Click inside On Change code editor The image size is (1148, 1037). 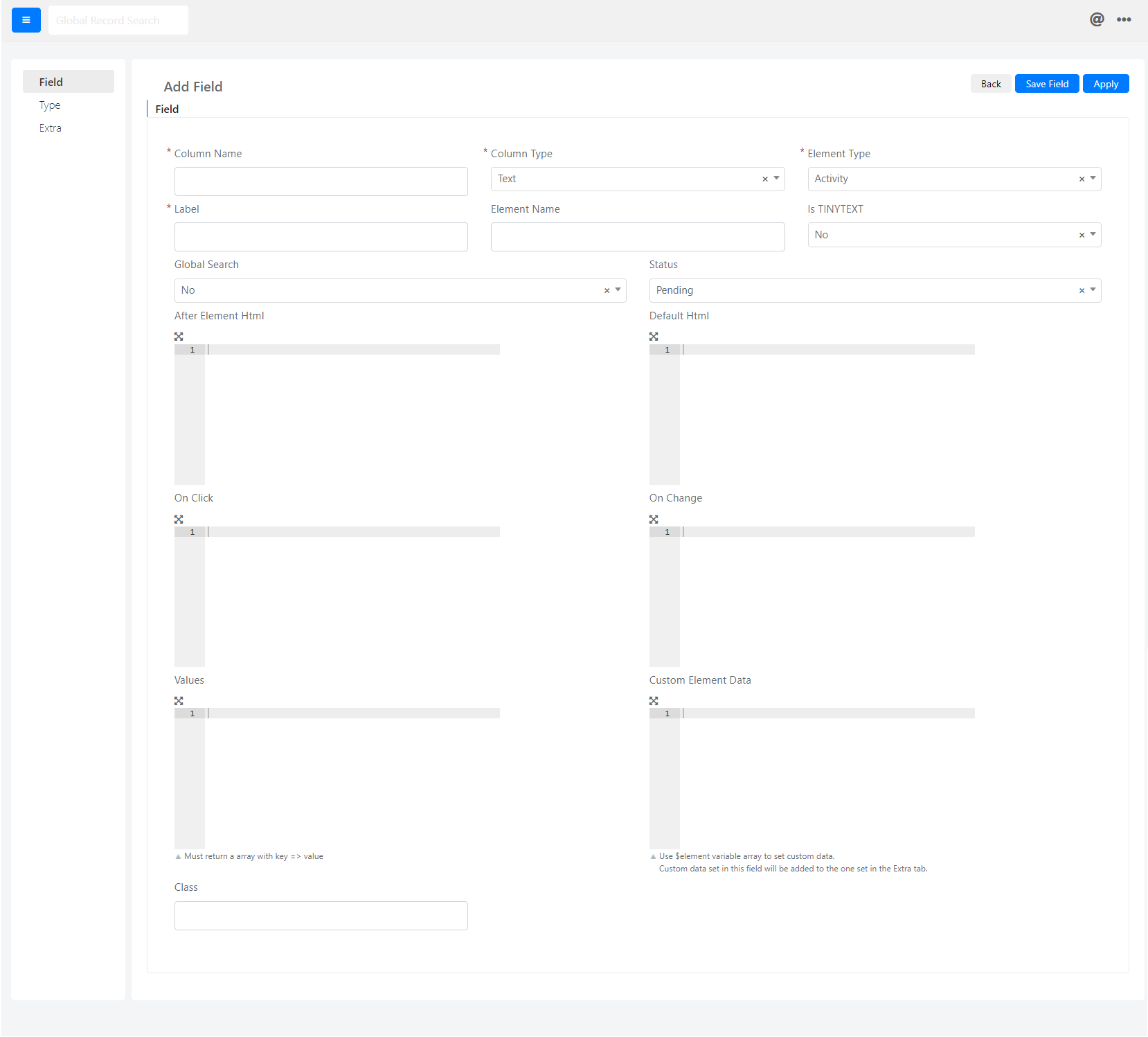click(x=812, y=596)
